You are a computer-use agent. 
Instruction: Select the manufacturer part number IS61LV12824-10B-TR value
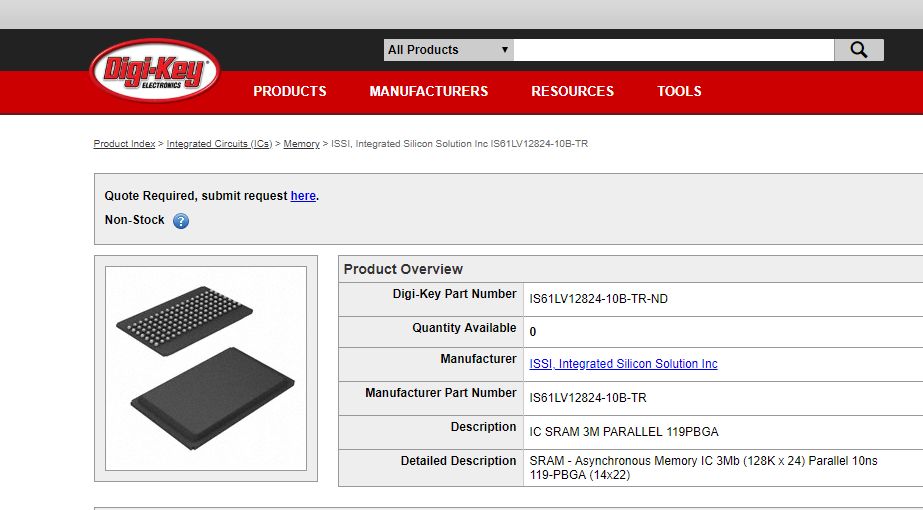point(588,398)
